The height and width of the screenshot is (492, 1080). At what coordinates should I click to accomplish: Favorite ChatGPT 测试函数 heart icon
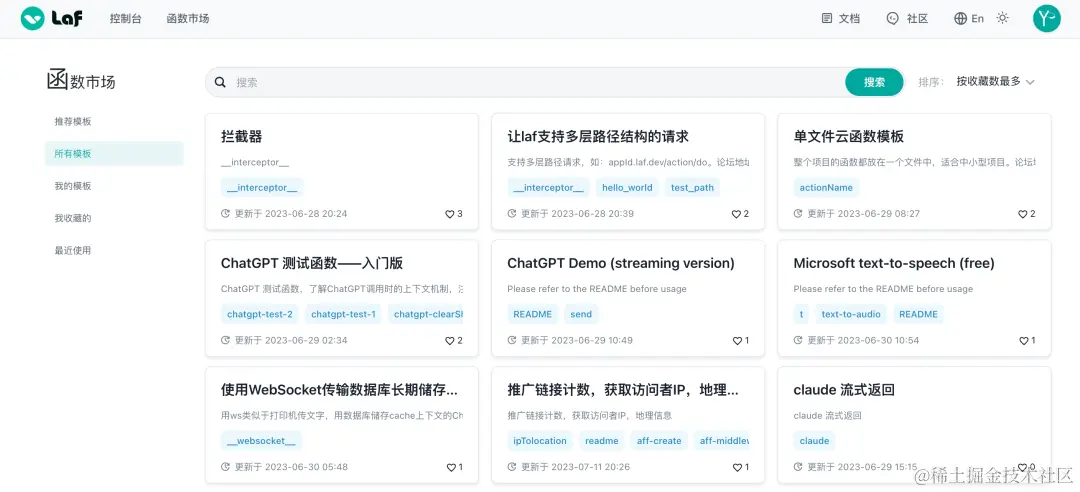click(x=449, y=340)
